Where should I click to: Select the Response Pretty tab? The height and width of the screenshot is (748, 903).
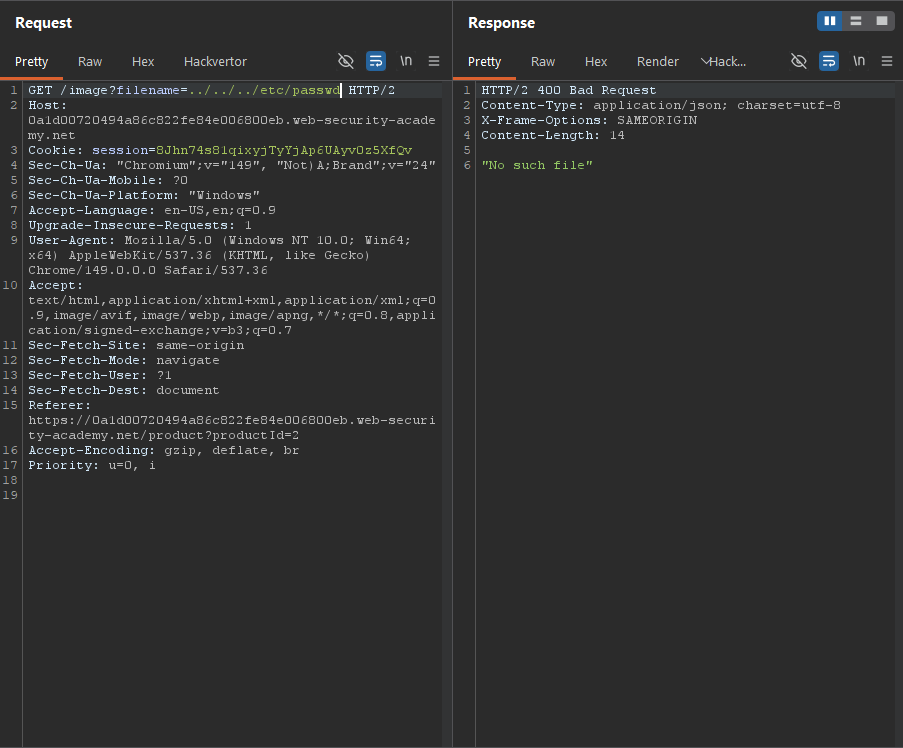click(484, 62)
